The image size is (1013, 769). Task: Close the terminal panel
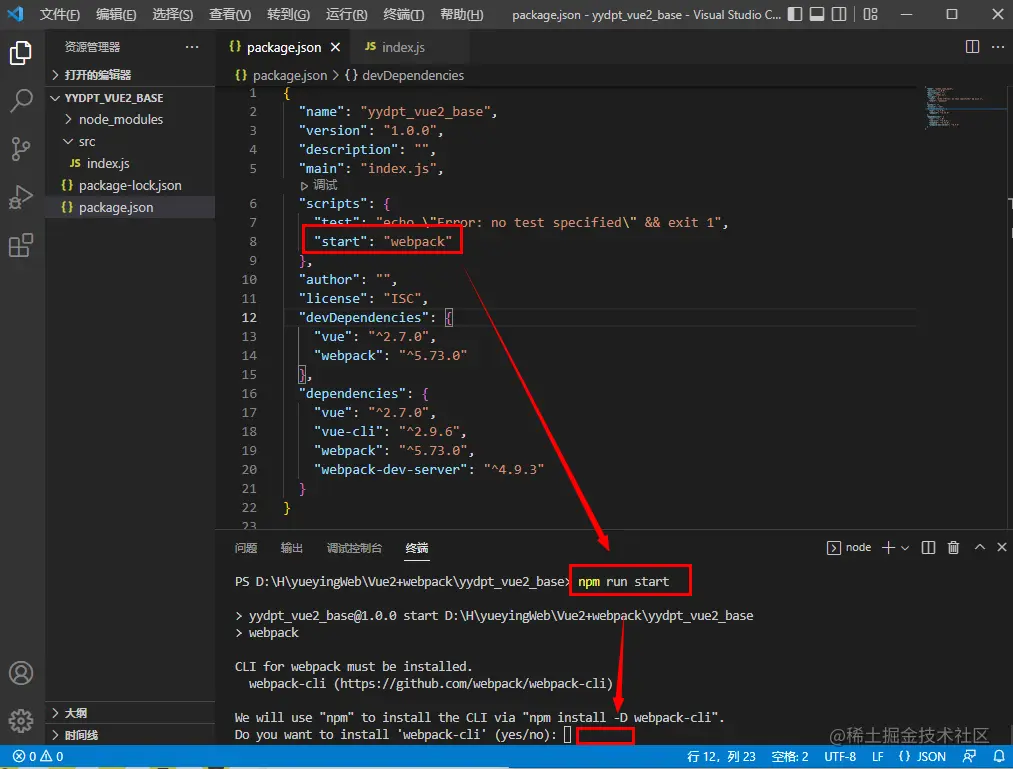click(x=1001, y=547)
